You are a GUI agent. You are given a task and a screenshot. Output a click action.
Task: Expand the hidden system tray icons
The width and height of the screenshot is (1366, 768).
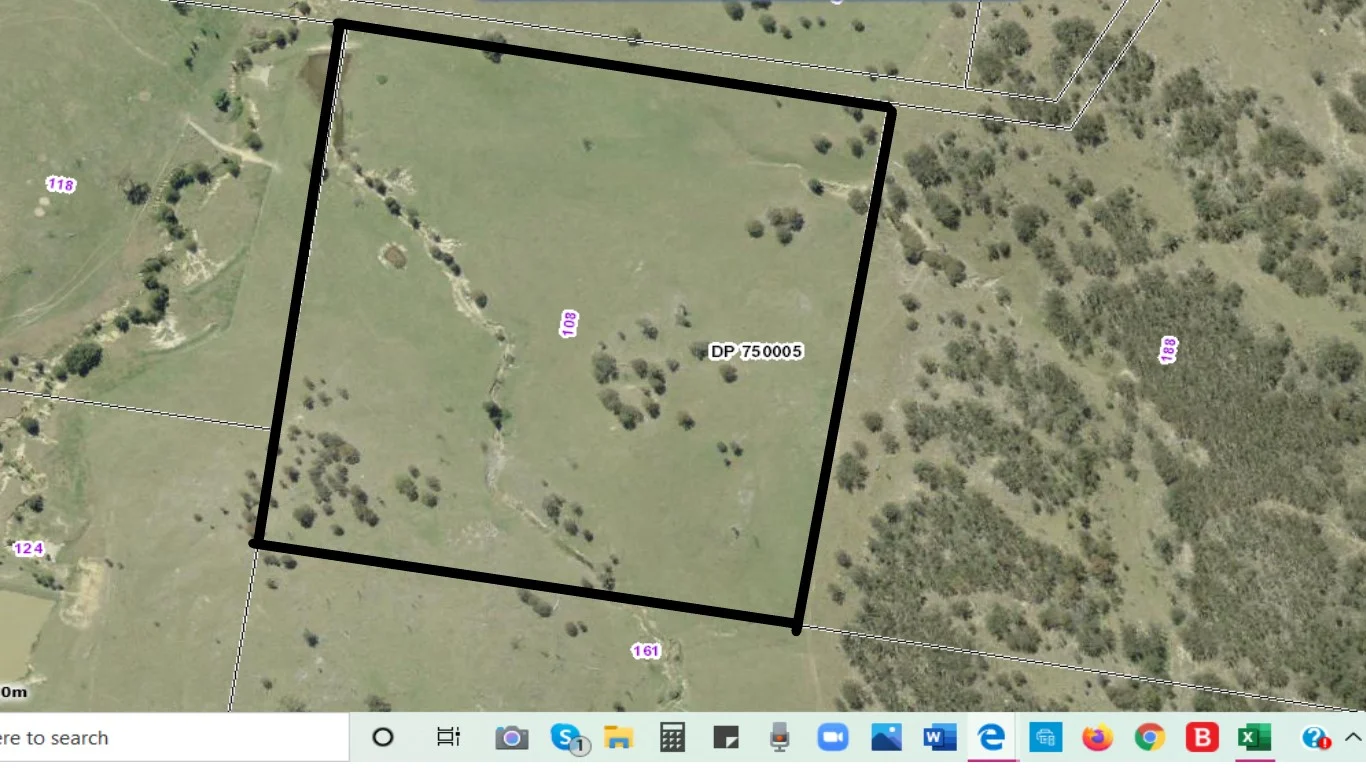tap(1353, 738)
